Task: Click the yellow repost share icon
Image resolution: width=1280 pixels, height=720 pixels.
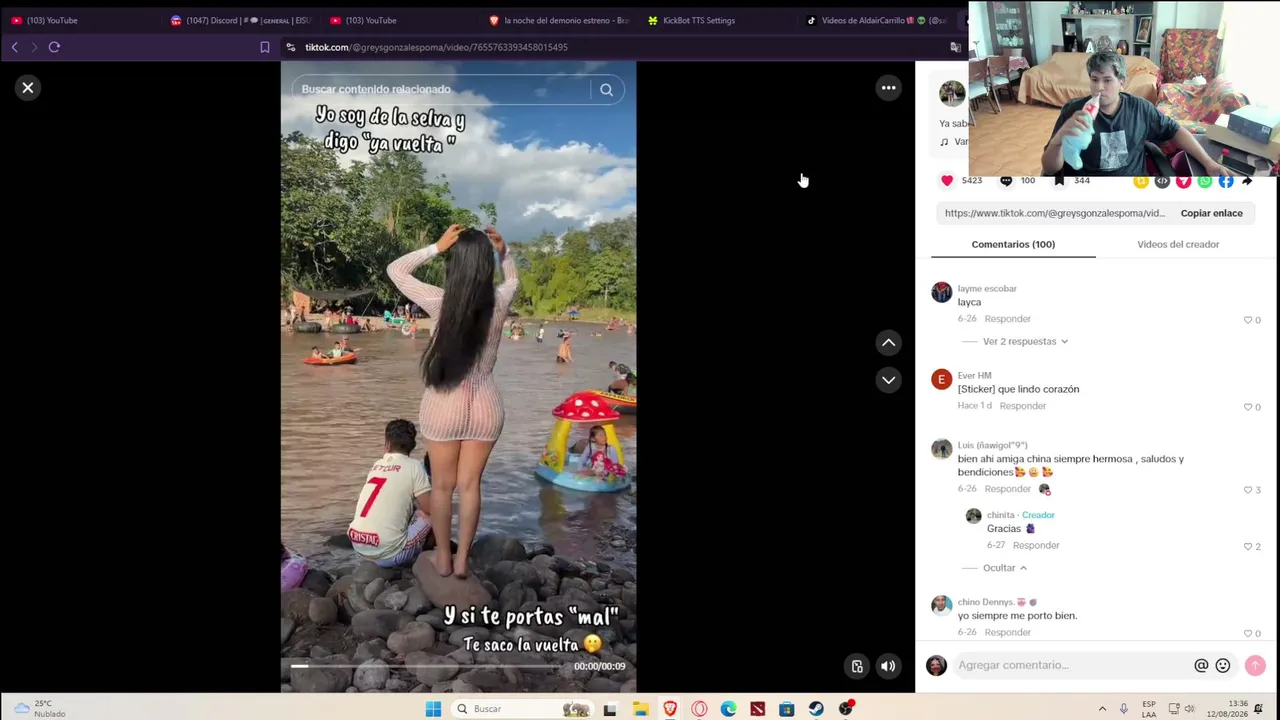Action: point(1141,181)
